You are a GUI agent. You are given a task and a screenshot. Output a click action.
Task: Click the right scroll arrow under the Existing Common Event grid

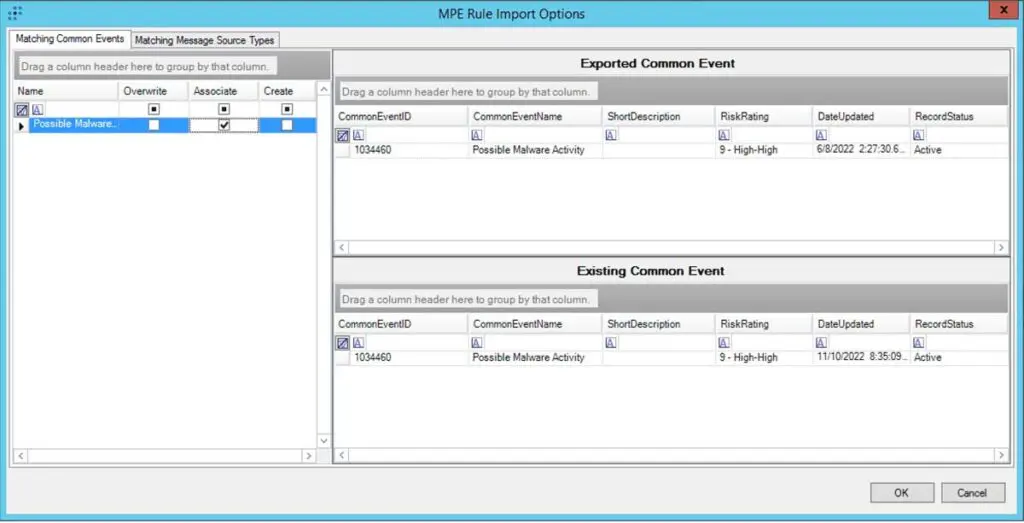(x=1000, y=455)
